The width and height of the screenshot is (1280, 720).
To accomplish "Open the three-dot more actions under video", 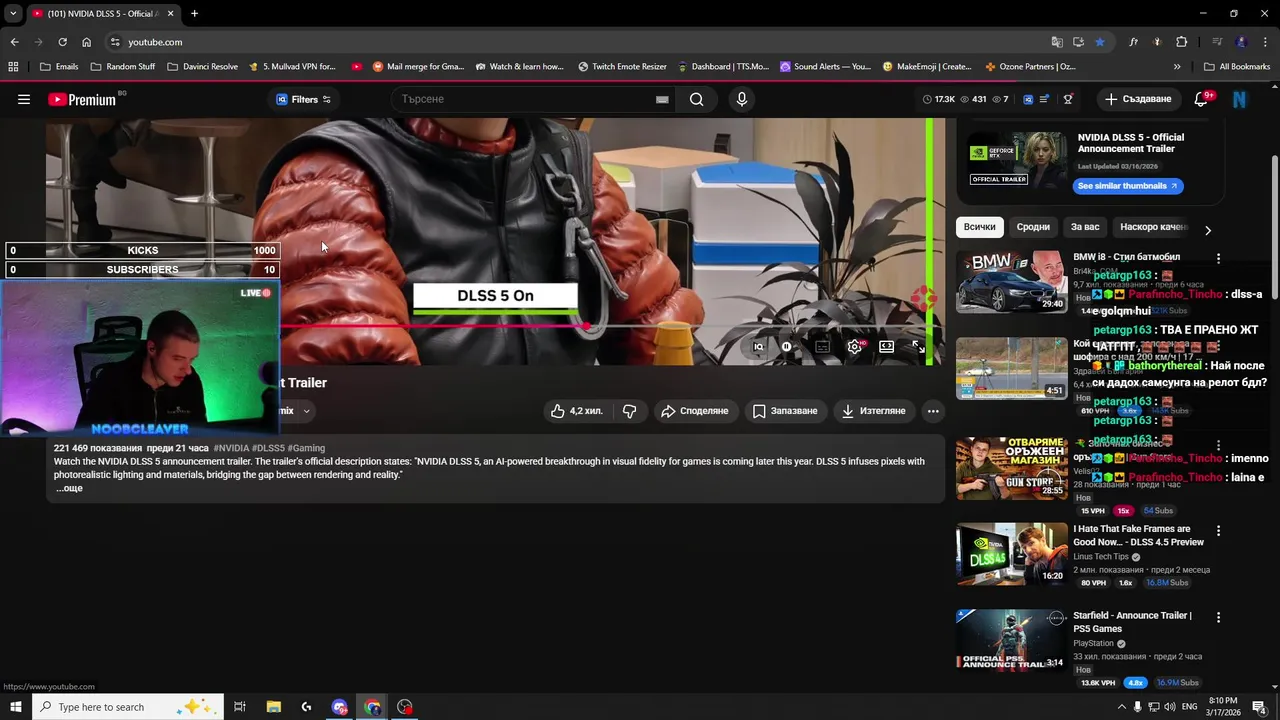I will 933,411.
